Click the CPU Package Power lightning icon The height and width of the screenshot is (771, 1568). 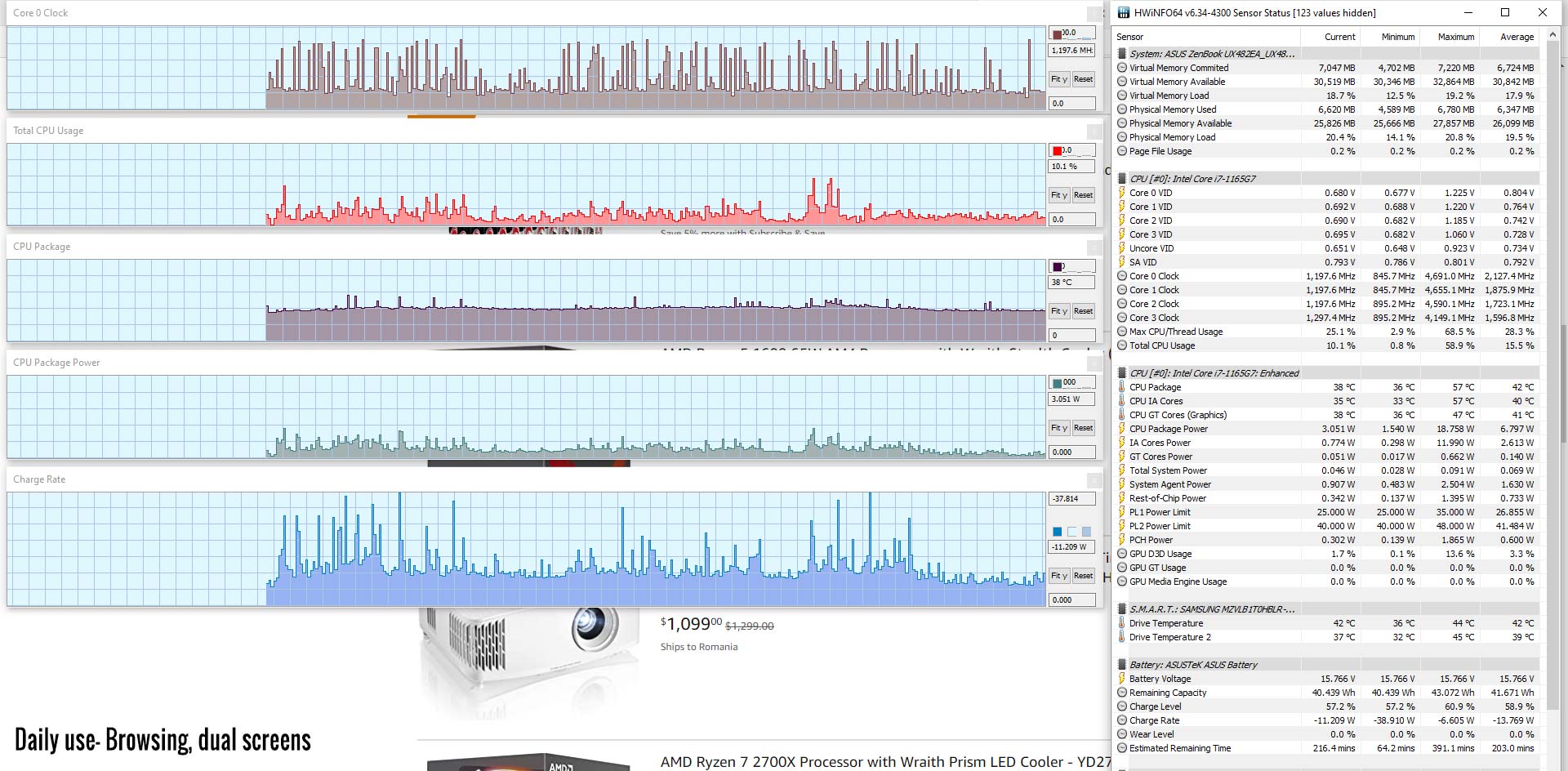coord(1122,429)
